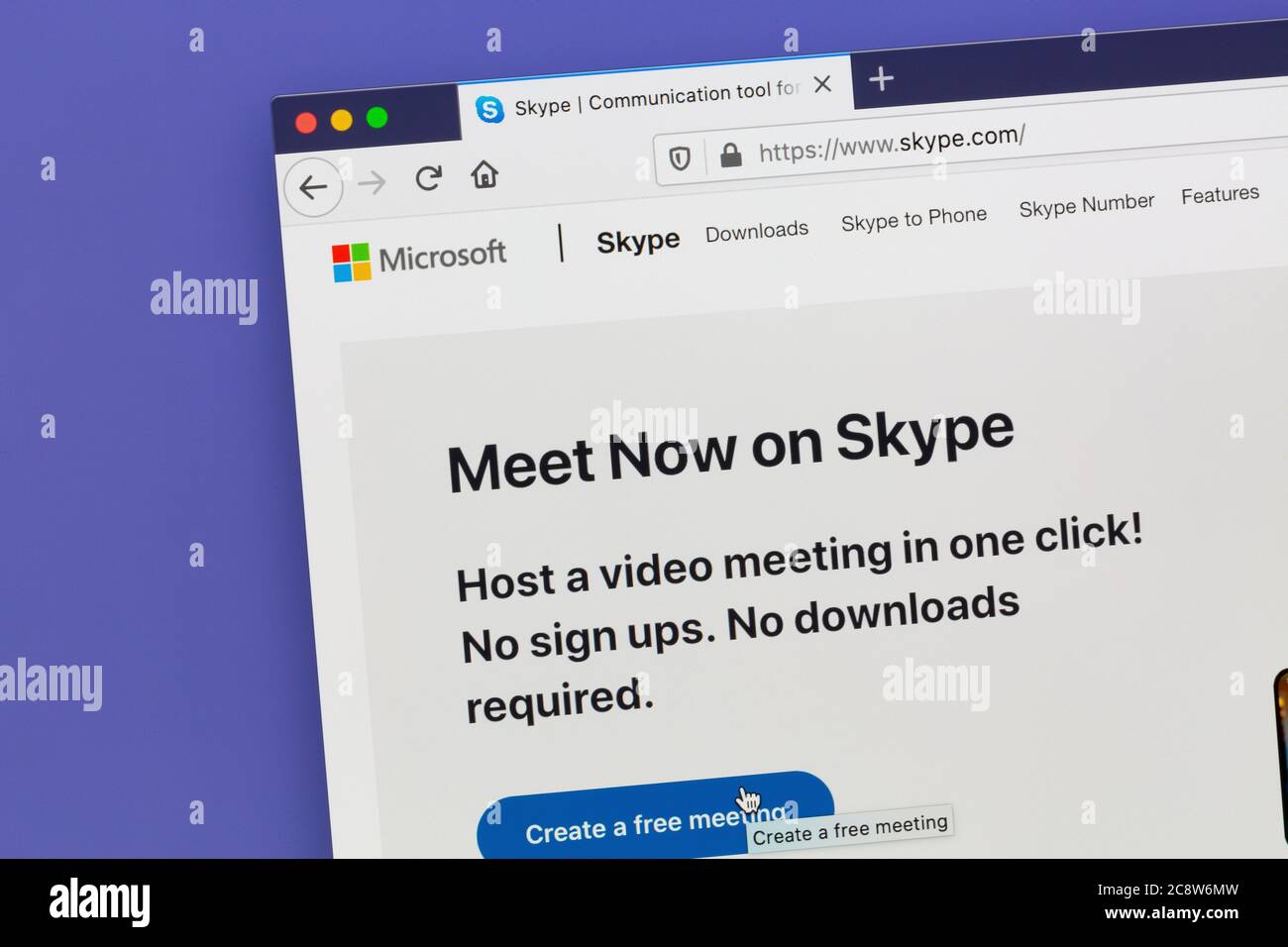Screen dimensions: 1288x947
Task: Maximize the window with green button
Action: tap(376, 117)
